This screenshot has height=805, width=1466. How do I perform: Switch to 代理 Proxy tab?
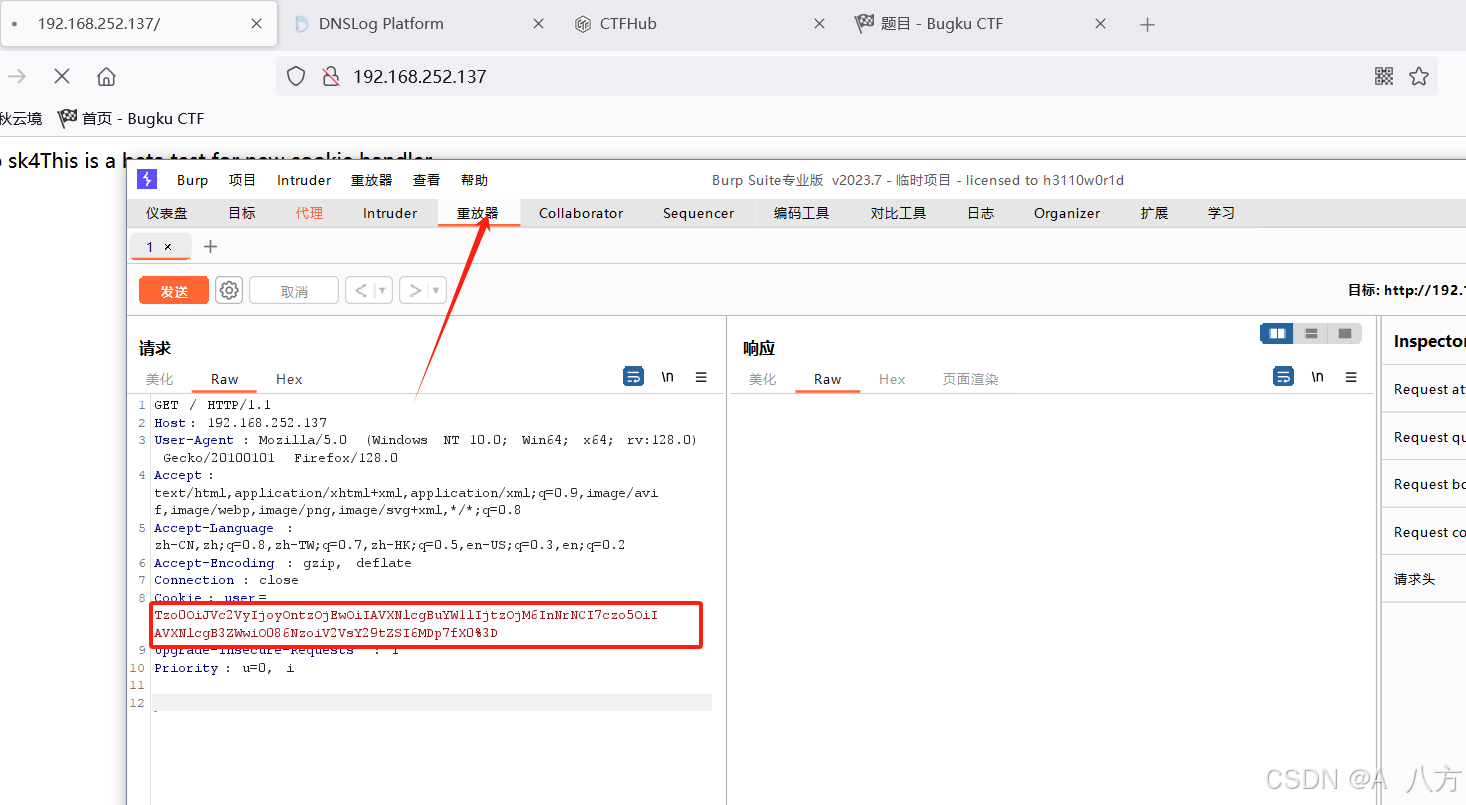[310, 213]
